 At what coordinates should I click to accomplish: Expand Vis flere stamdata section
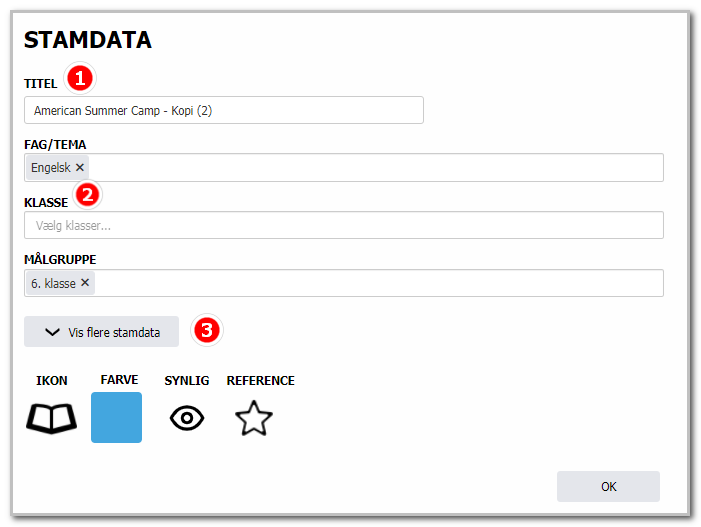click(101, 332)
